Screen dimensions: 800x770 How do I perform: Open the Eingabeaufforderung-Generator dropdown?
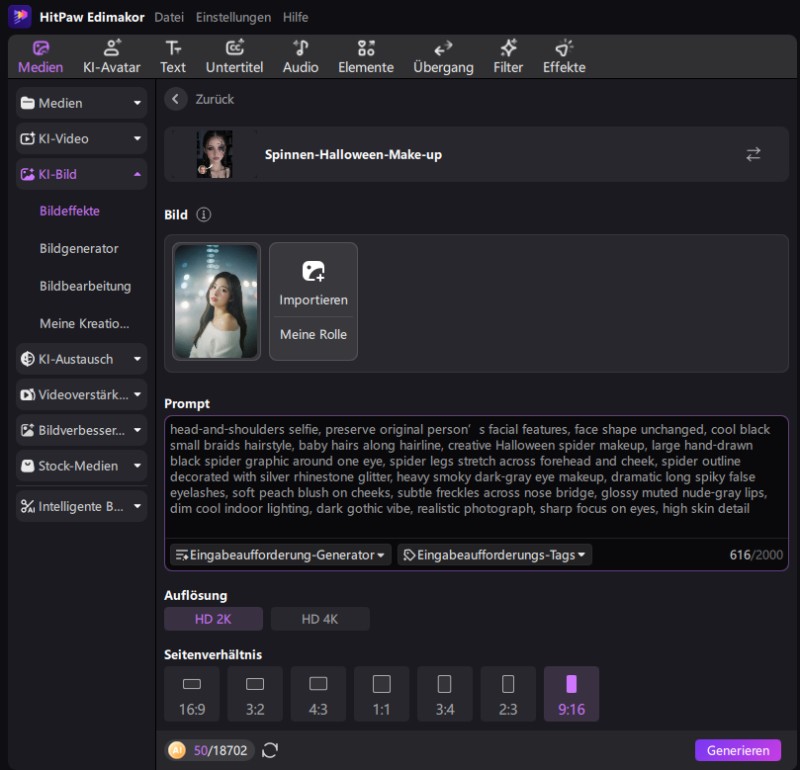[x=281, y=555]
